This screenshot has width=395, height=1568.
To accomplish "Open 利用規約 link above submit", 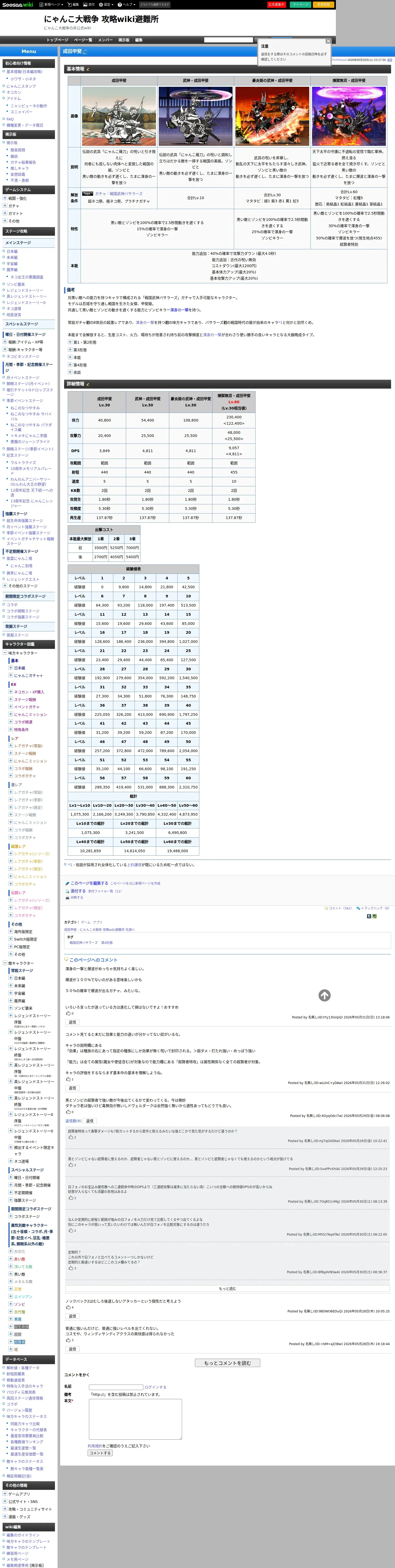I will click(x=95, y=1446).
